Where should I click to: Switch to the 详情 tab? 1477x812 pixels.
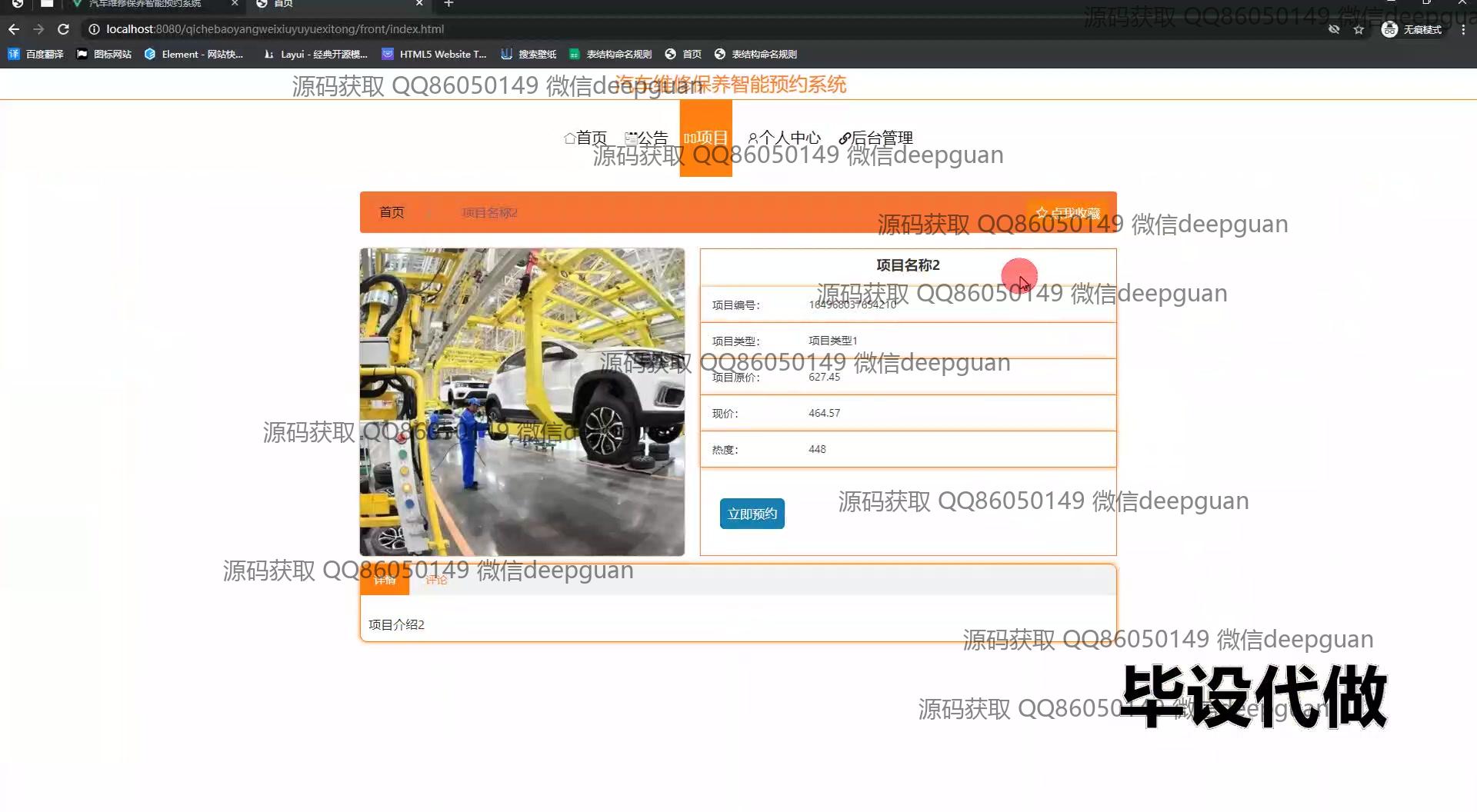tap(385, 580)
